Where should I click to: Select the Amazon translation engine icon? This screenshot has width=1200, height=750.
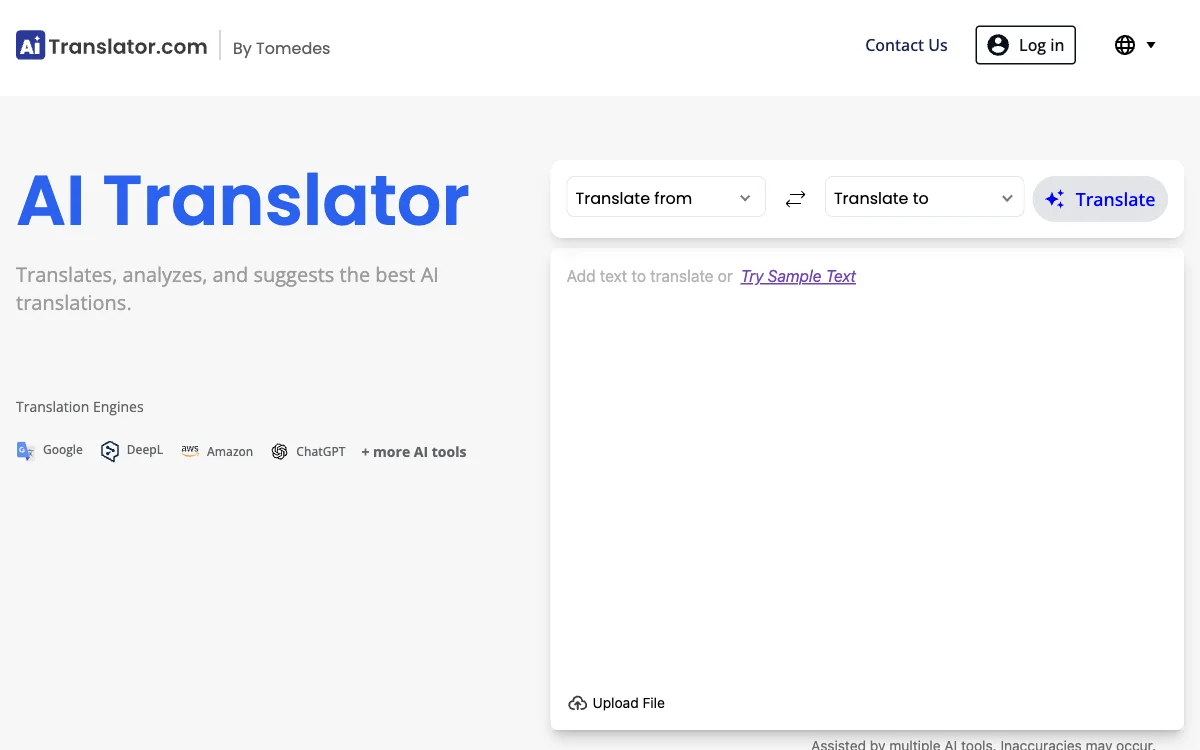point(190,450)
